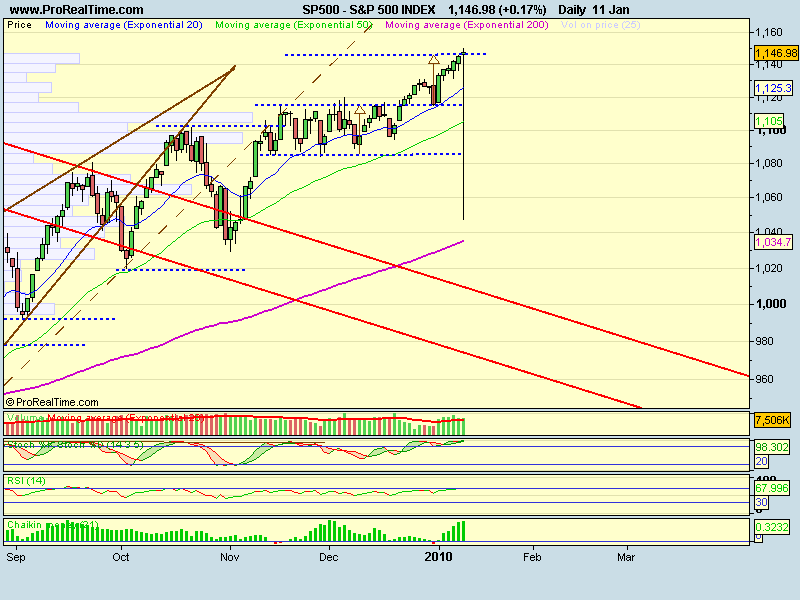Select the SP500 - S&P 500 INDEX title
This screenshot has width=800, height=600.
(368, 10)
